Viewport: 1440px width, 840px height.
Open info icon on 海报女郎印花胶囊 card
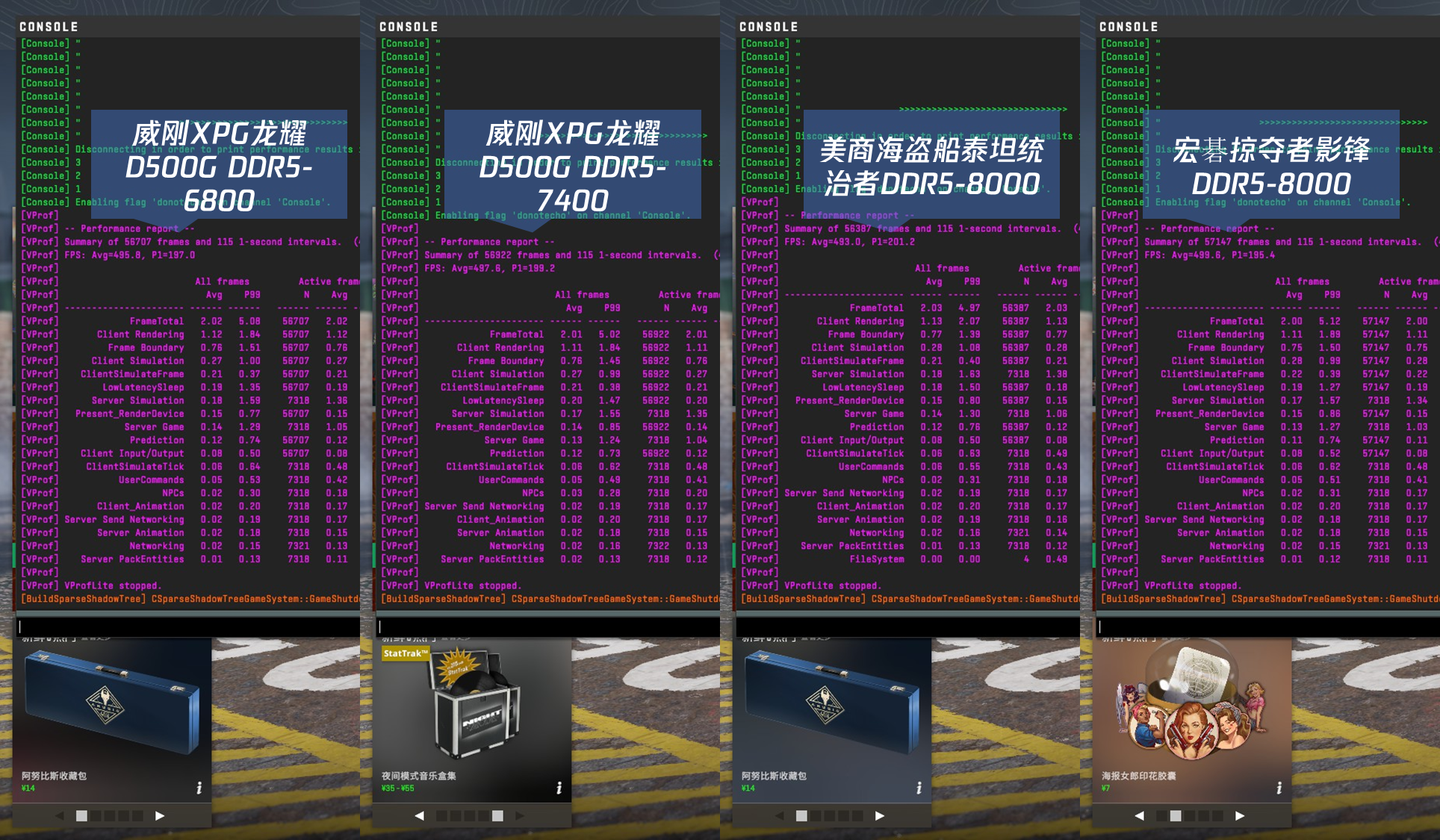(1279, 788)
